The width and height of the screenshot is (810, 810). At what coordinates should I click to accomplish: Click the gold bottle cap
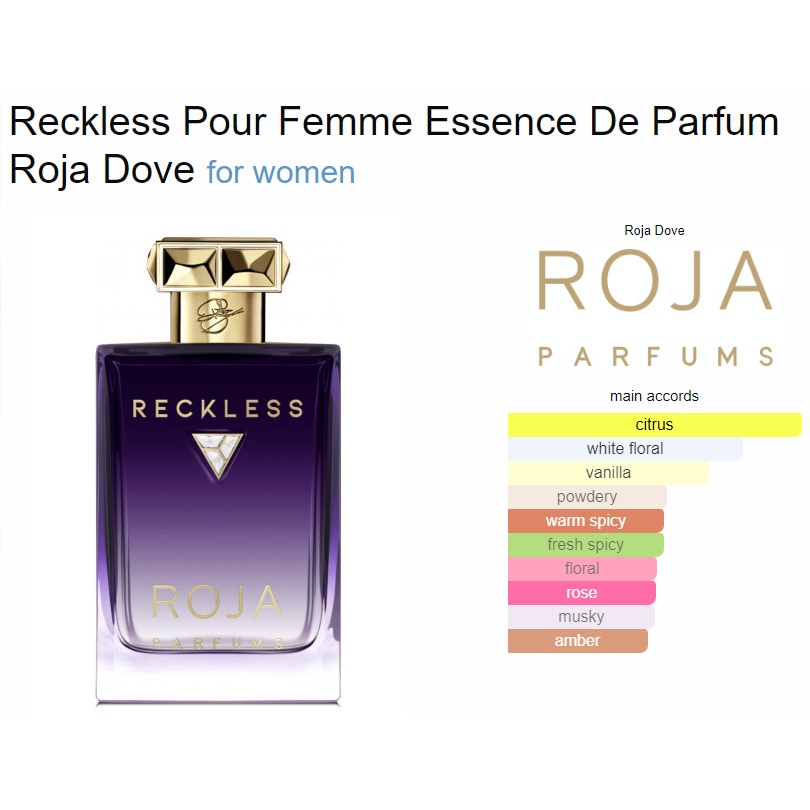[x=218, y=289]
